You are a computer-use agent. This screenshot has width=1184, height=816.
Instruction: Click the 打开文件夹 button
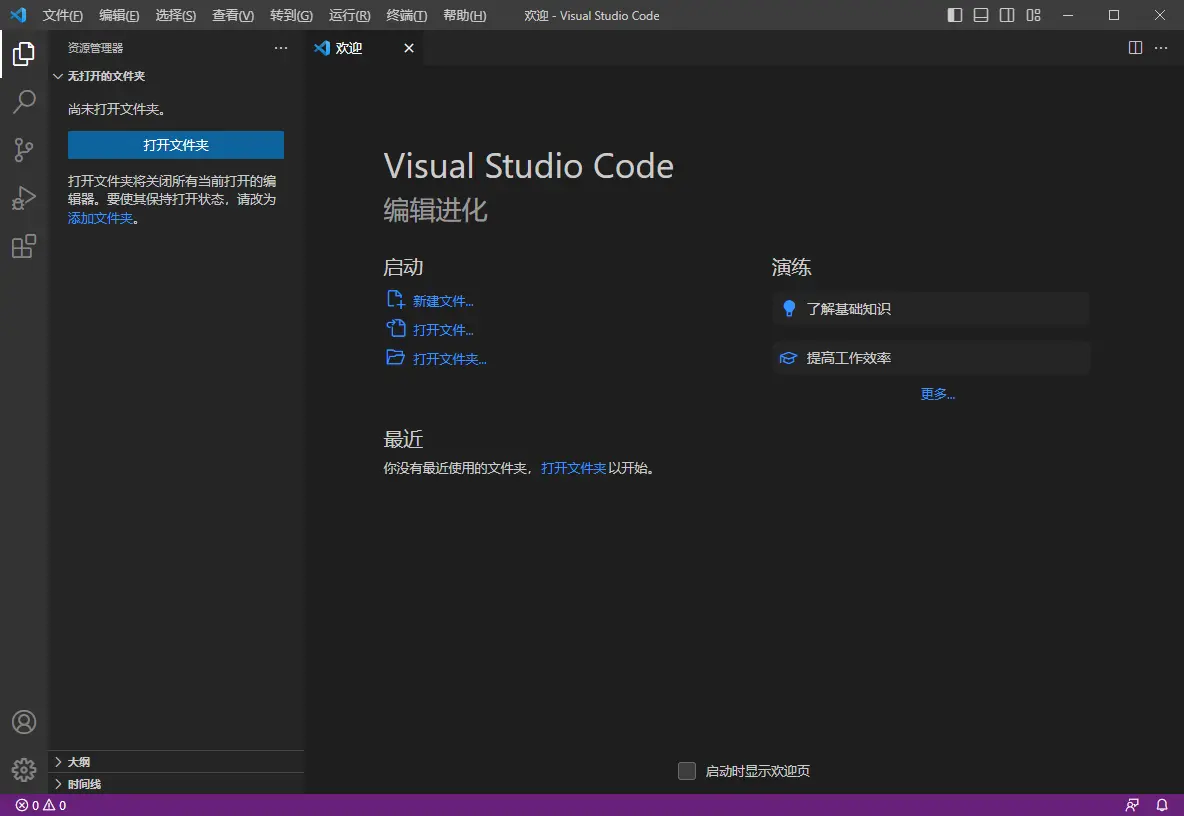click(175, 145)
